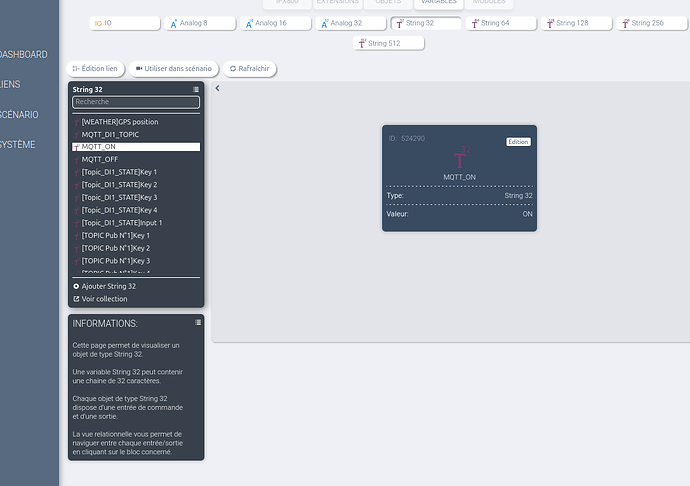Select the String 64 tab
Screen dimensions: 690x486
(490, 23)
